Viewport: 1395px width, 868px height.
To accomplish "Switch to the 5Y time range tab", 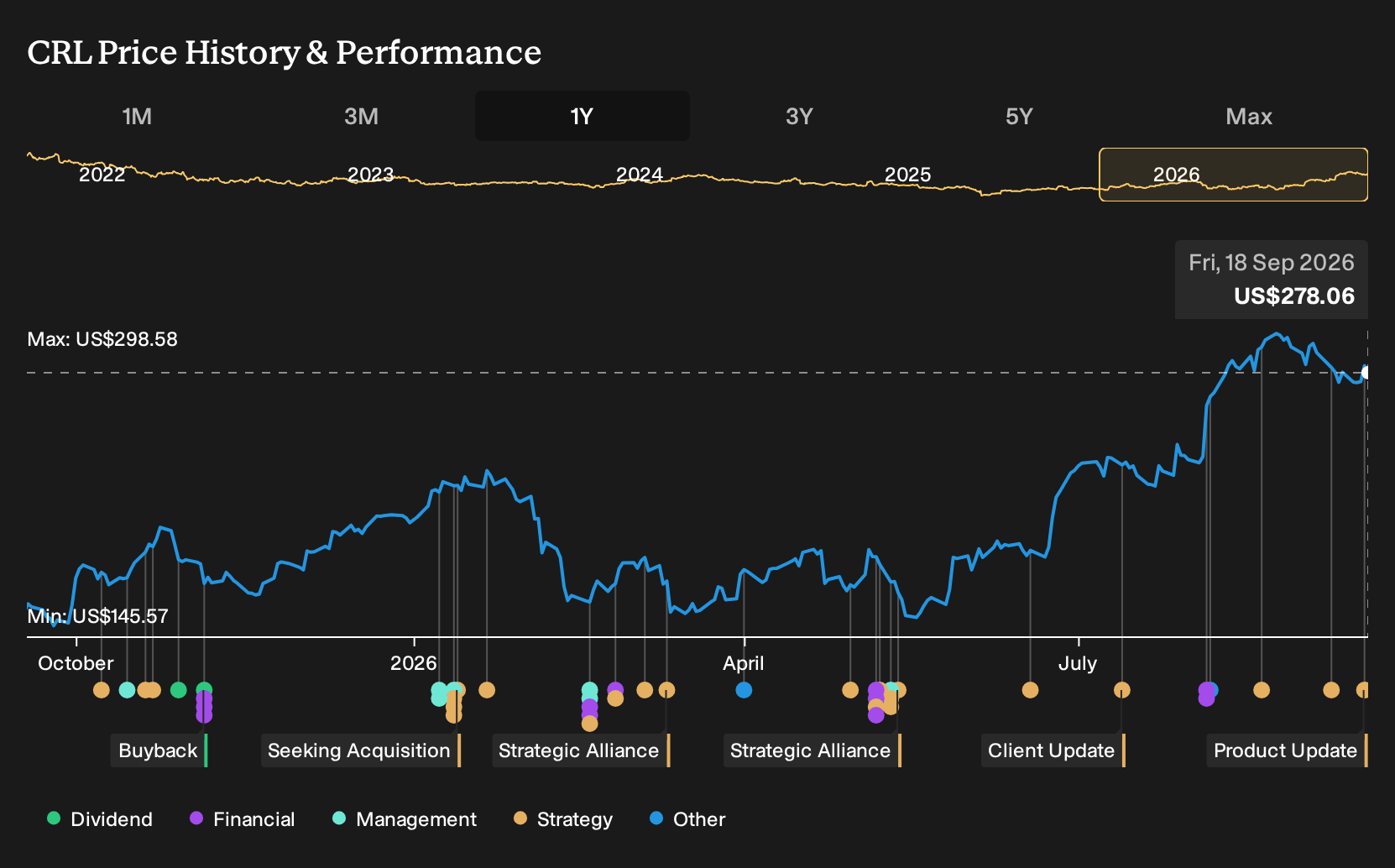I will pos(1019,116).
